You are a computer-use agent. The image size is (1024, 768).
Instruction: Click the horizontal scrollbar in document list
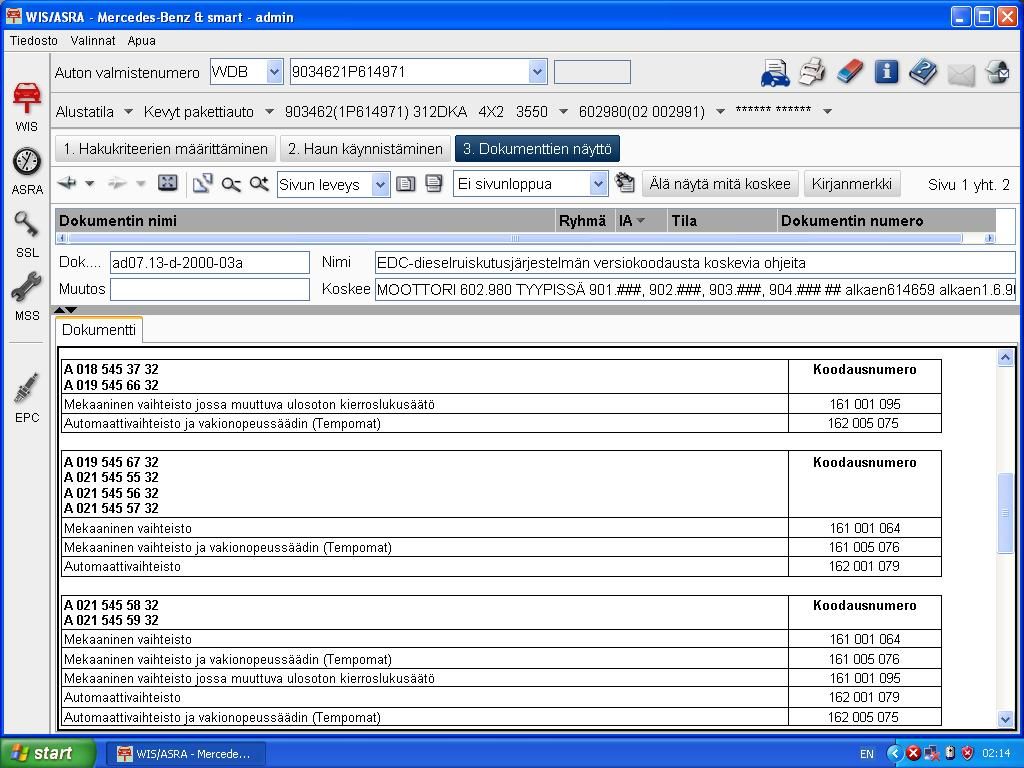click(513, 238)
